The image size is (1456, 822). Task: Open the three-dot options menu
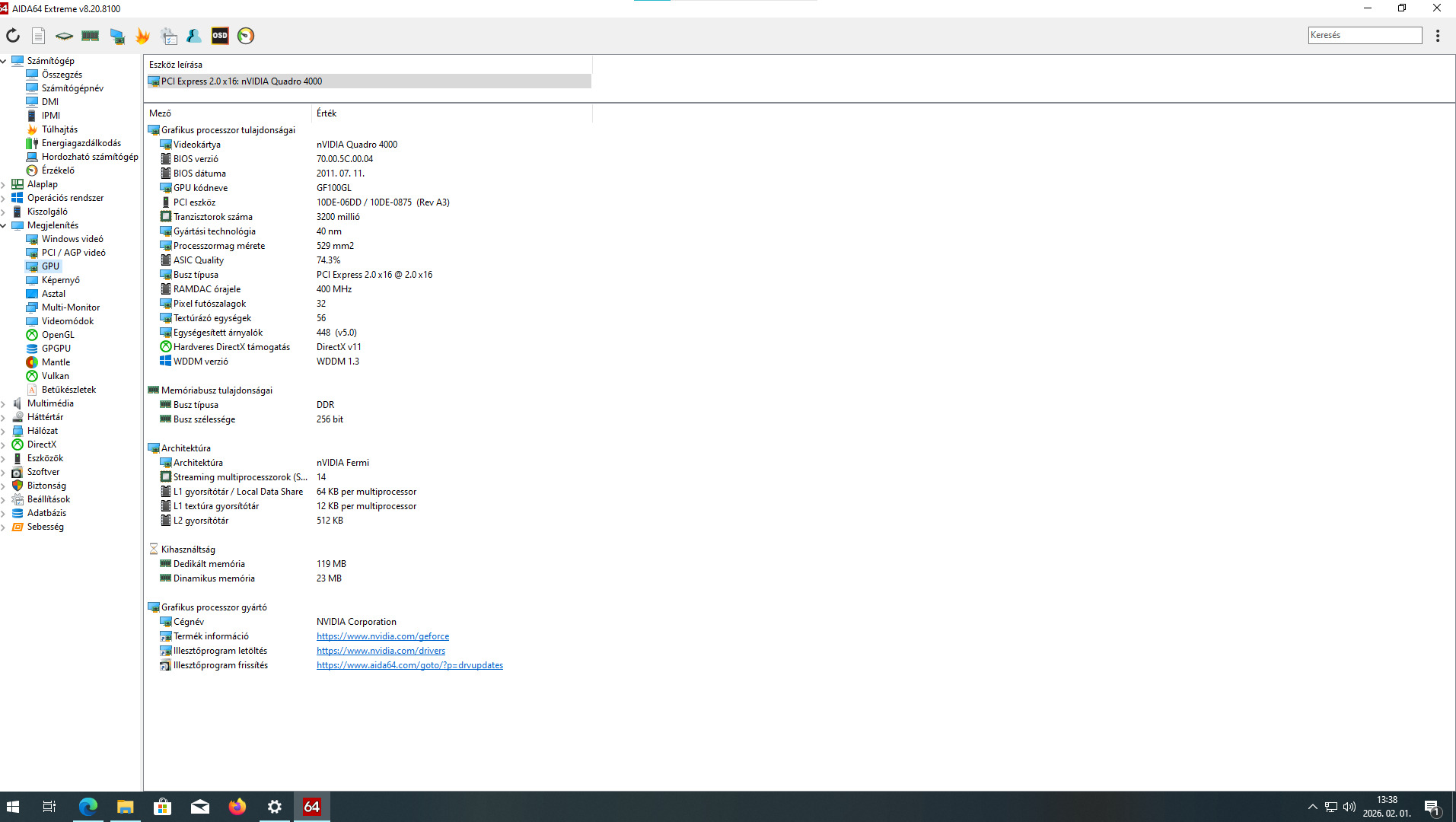1438,36
